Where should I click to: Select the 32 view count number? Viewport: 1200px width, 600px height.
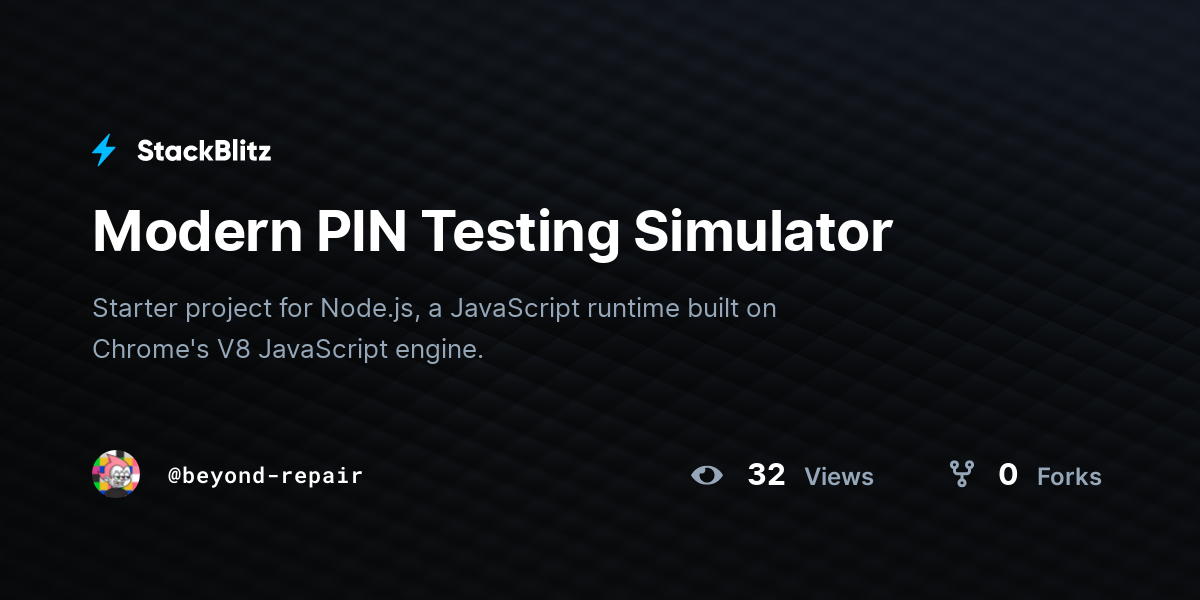point(766,475)
